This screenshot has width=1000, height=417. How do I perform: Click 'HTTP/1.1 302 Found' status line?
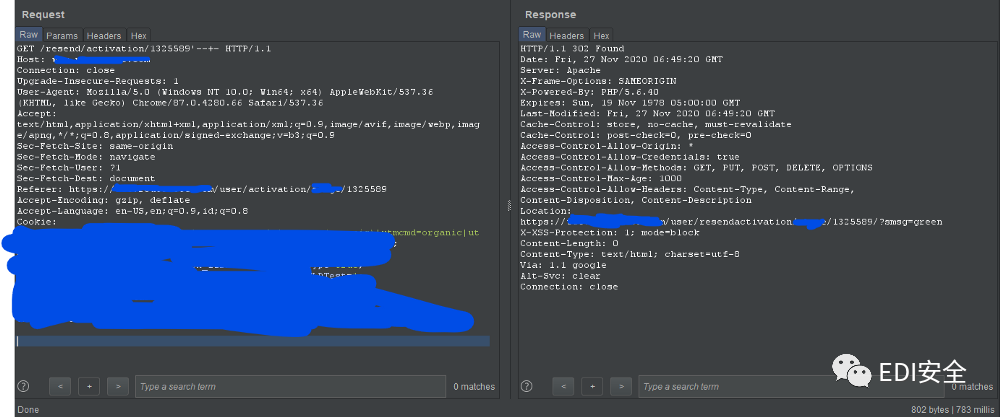572,48
